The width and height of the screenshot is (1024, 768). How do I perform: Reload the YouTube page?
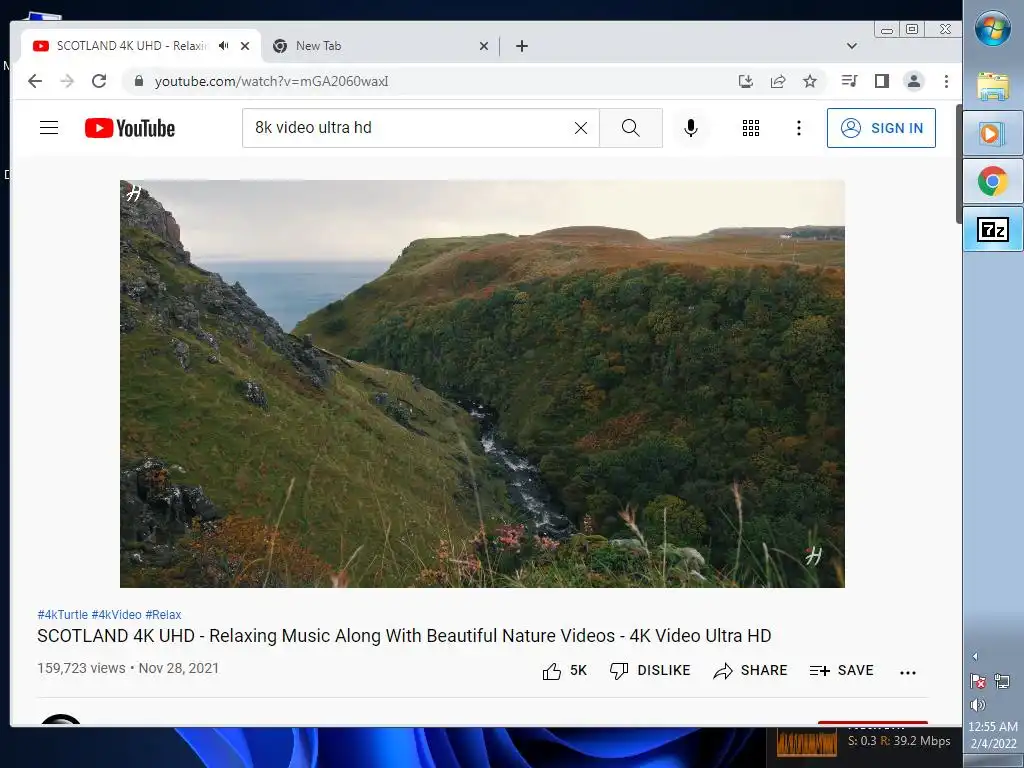click(99, 81)
